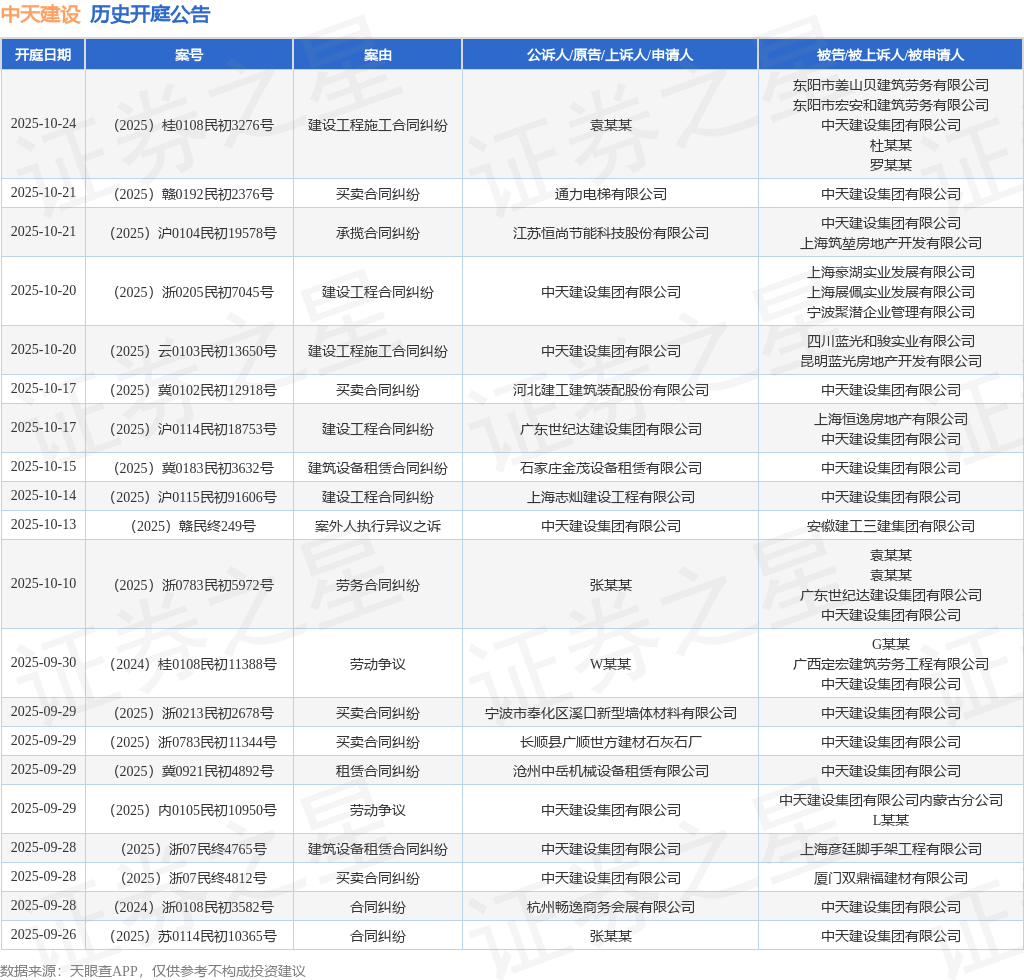Click plaintiff 上海志灿建设工程有限公司
Image resolution: width=1024 pixels, height=980 pixels.
tap(611, 498)
